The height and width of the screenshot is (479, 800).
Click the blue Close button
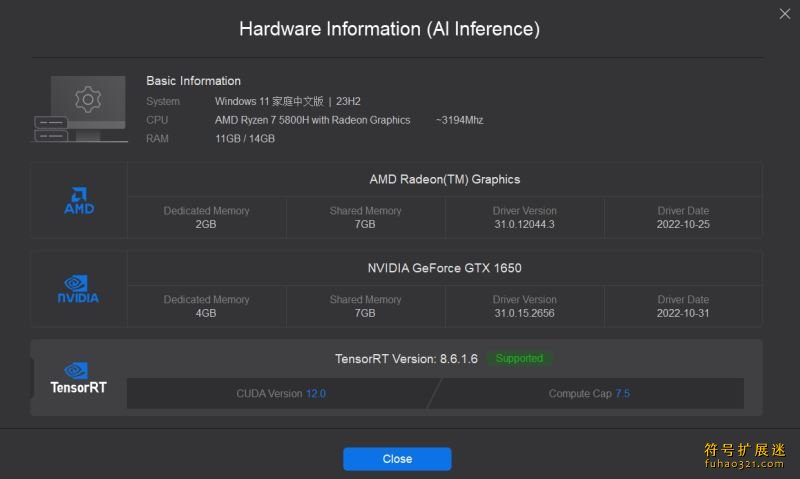(x=397, y=459)
